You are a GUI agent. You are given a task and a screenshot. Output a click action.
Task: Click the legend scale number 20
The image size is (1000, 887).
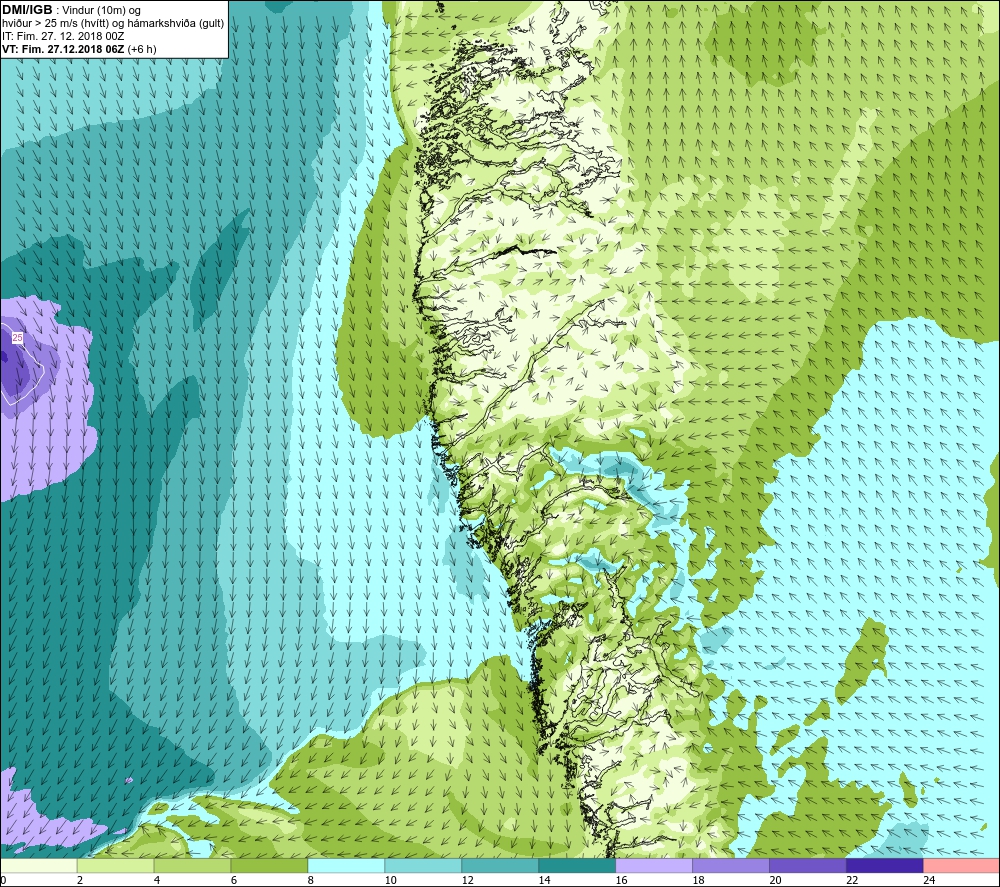(776, 880)
